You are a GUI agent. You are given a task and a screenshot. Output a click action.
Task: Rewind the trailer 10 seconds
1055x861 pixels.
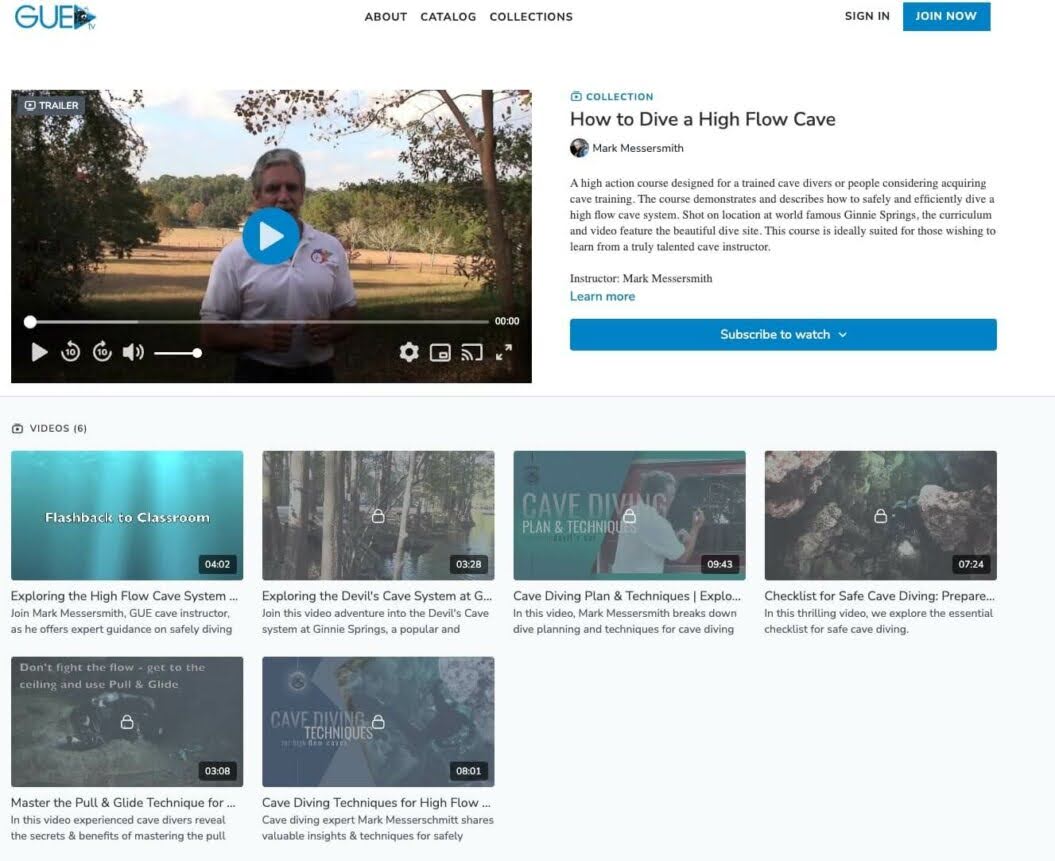point(70,352)
